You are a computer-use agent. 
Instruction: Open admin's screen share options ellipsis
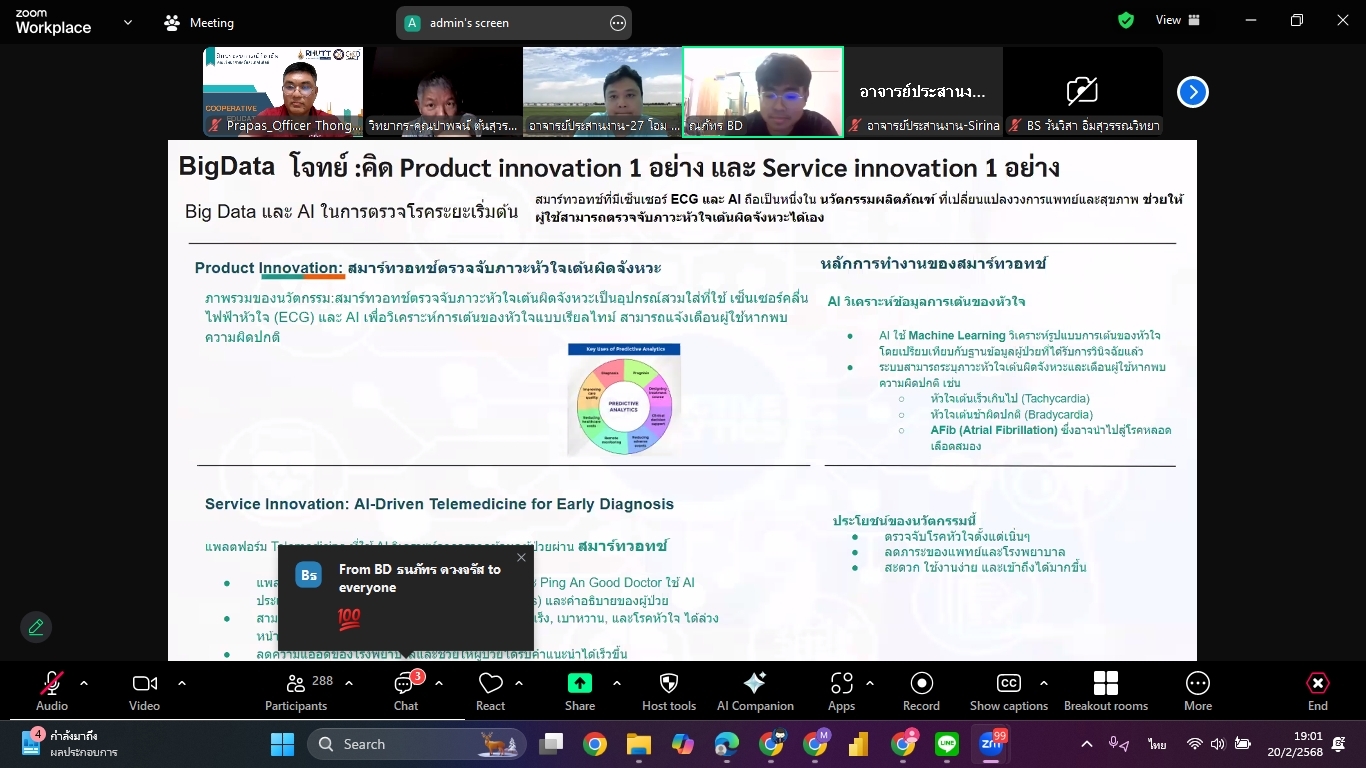coord(618,23)
